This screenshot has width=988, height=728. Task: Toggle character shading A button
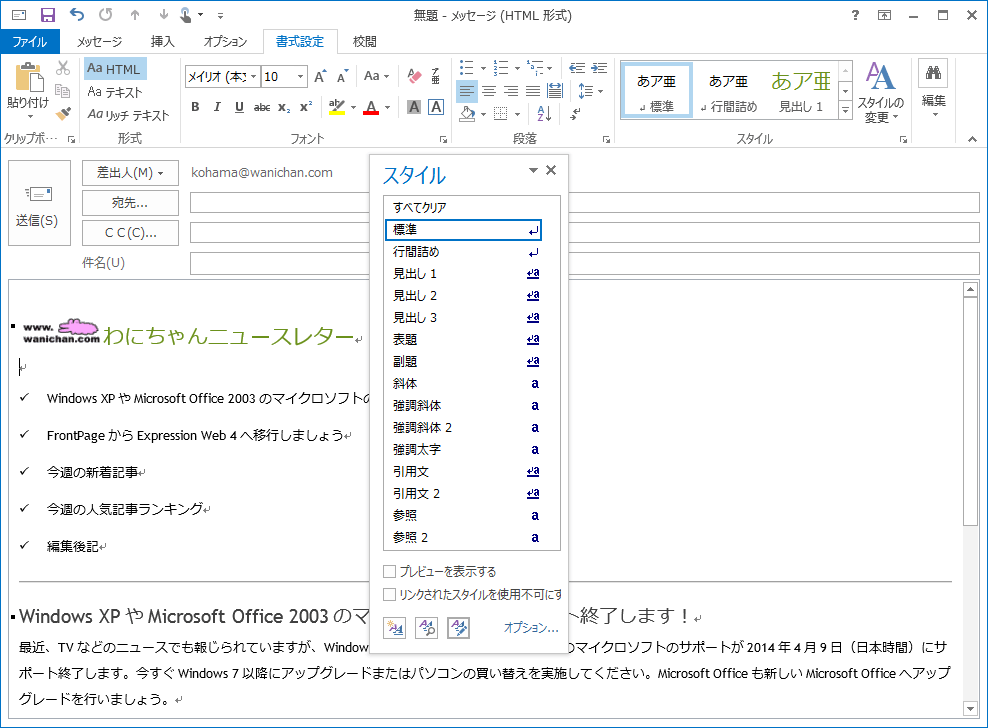point(413,107)
